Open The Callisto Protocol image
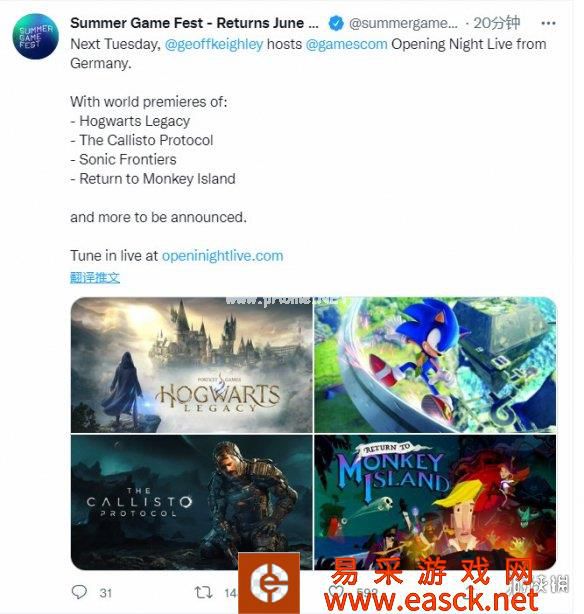The image size is (584, 614). 192,502
